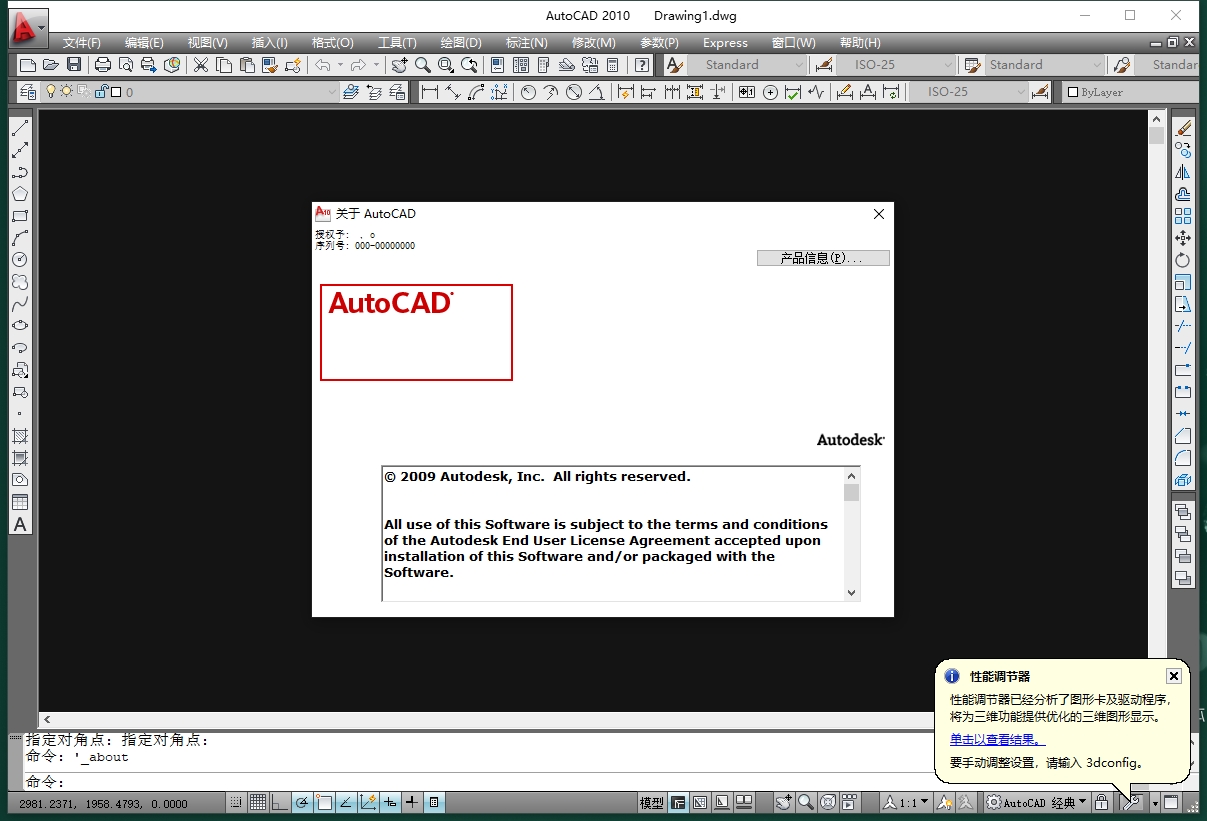Click the Cut scissors icon

pos(201,65)
